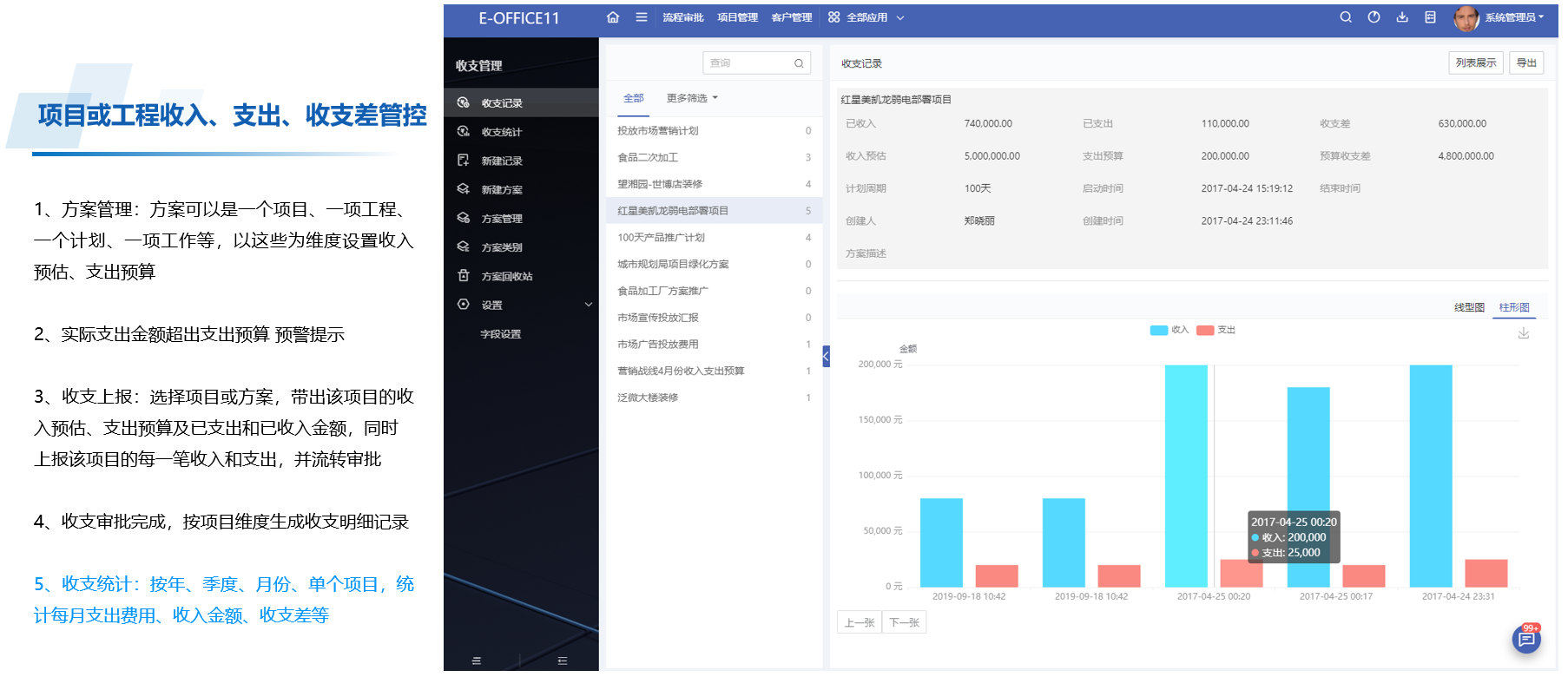Select 红星美凯龙弱电部署项目 in the list
The image size is (1568, 677).
[714, 210]
